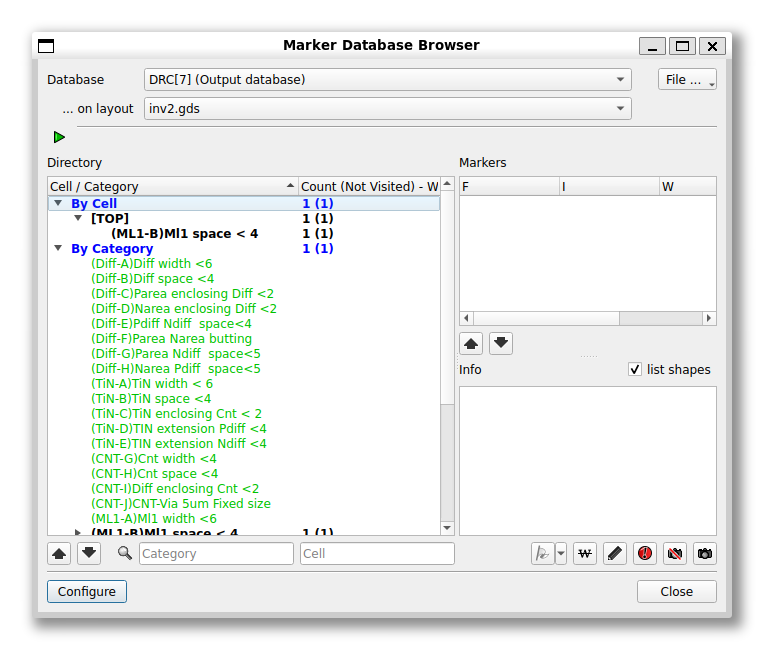Select the [TOP] cell row
Viewport: 763px width, 649px height.
click(110, 218)
